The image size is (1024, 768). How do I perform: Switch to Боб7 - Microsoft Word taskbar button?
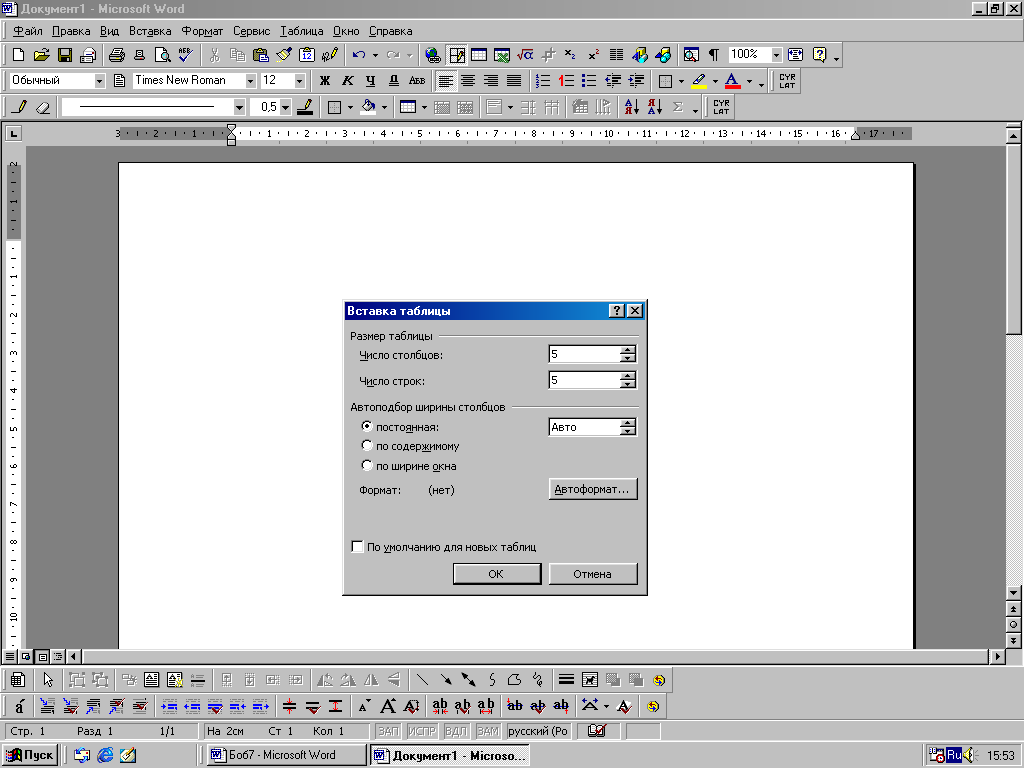(287, 755)
